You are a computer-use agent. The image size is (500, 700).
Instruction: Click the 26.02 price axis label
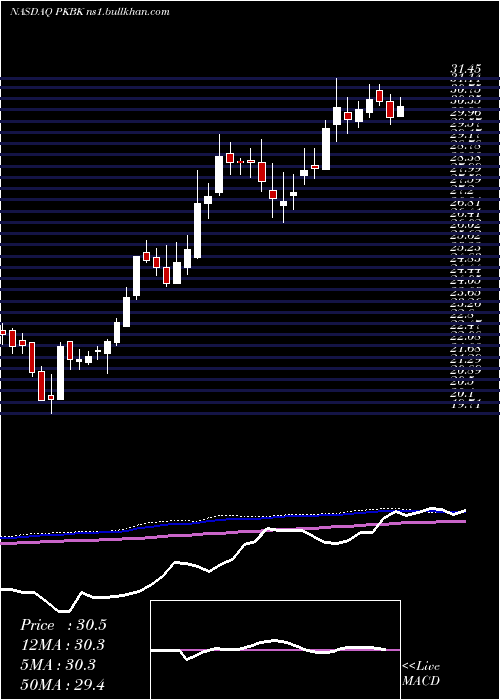coord(465,225)
